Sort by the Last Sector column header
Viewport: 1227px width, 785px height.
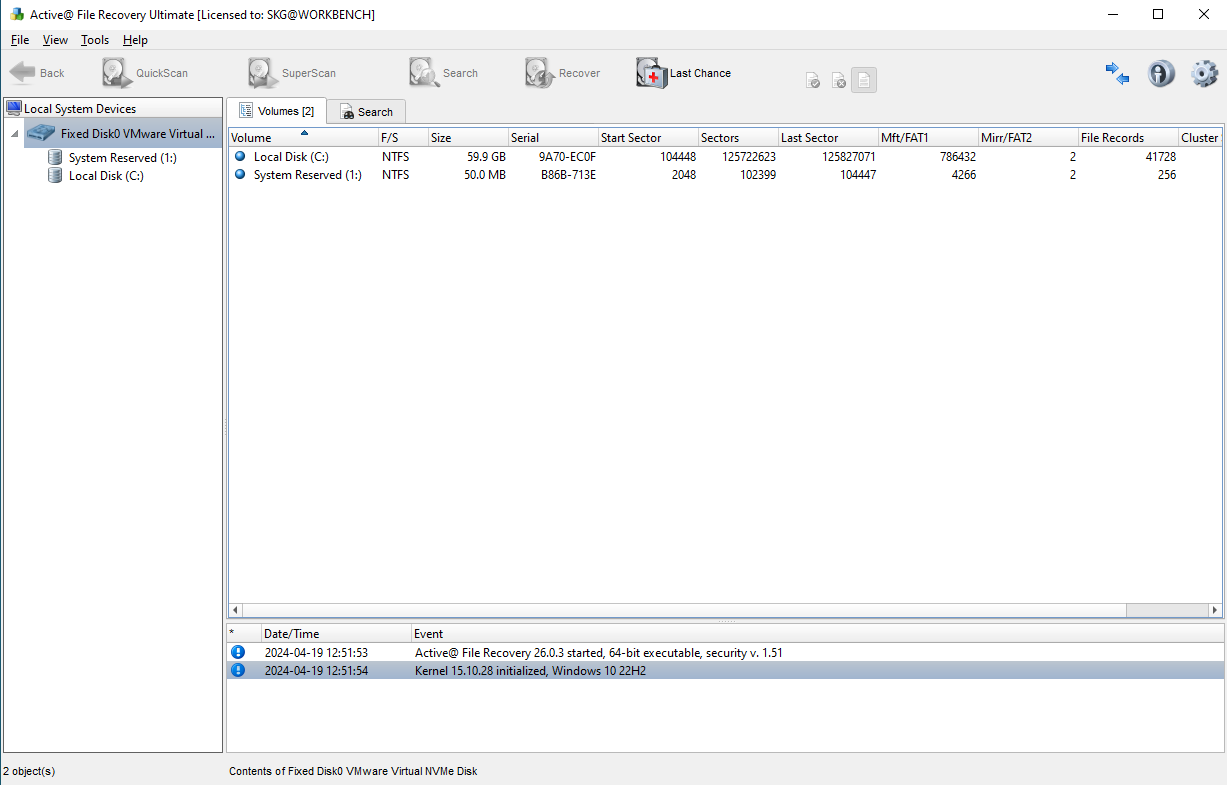click(828, 137)
